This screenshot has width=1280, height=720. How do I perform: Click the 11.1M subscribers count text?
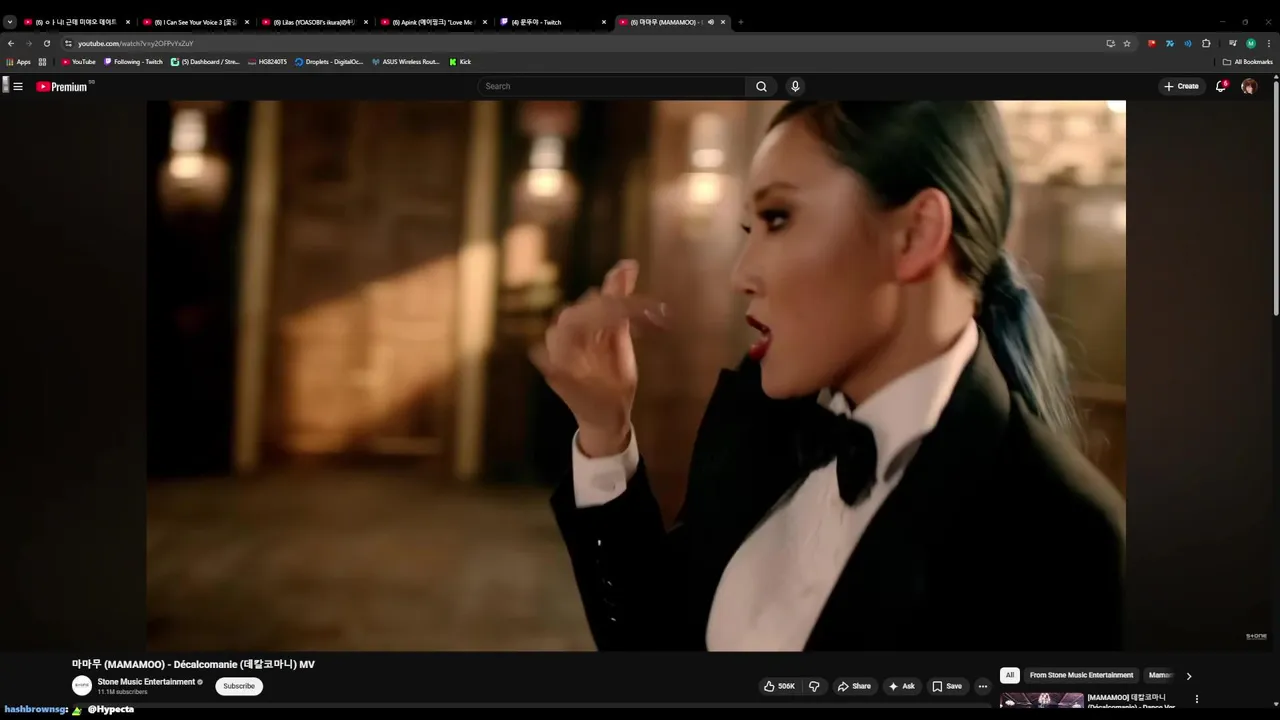pyautogui.click(x=122, y=692)
